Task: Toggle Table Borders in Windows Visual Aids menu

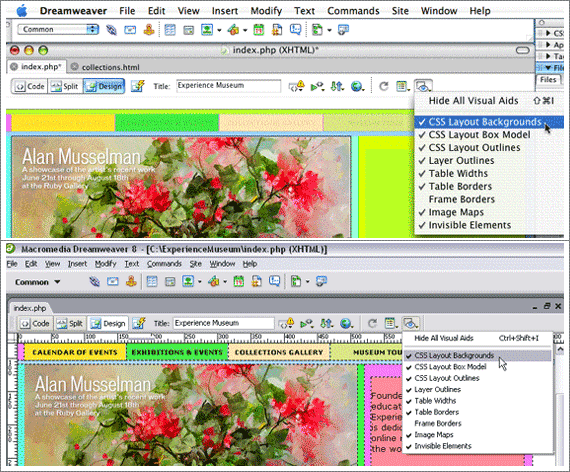Action: pyautogui.click(x=478, y=412)
